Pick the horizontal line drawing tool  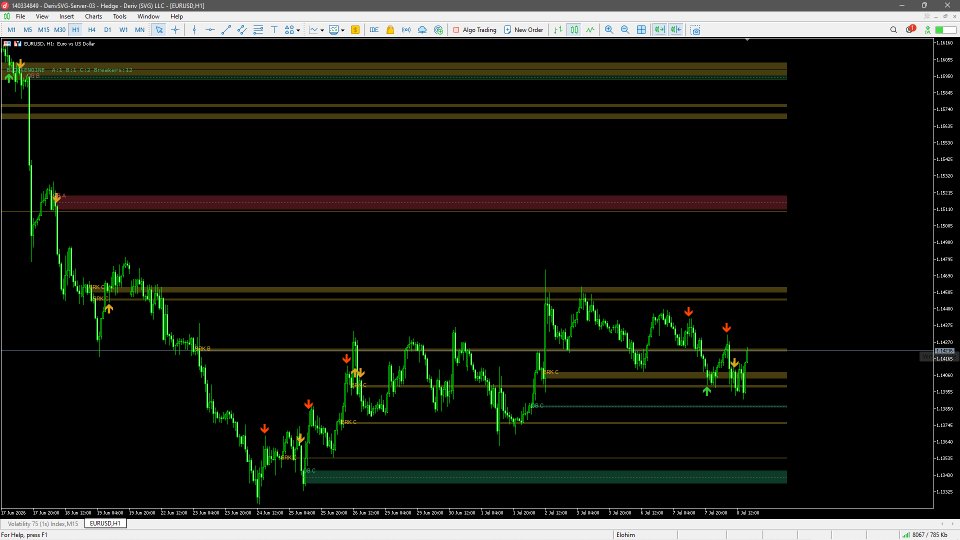210,29
